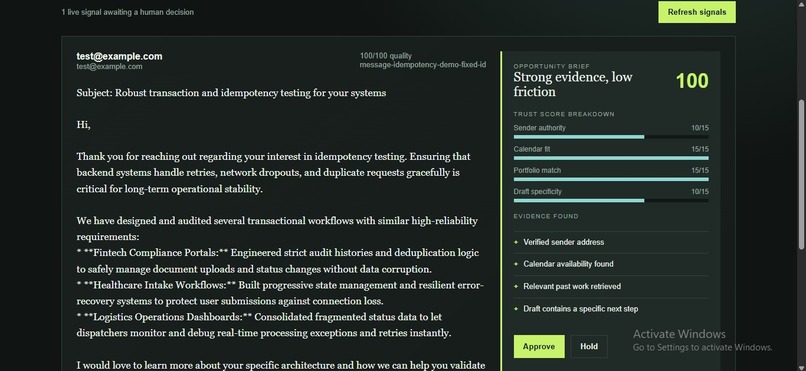
Task: Click the Portfolio match 15/15 value
Action: click(x=700, y=170)
